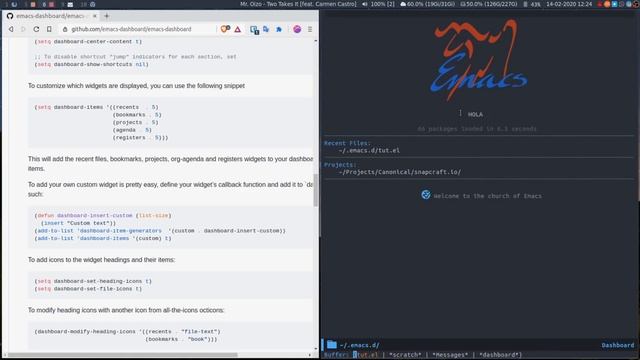Image resolution: width=640 pixels, height=360 pixels.
Task: Click the volume speaker icon in top bar
Action: click(x=364, y=4)
